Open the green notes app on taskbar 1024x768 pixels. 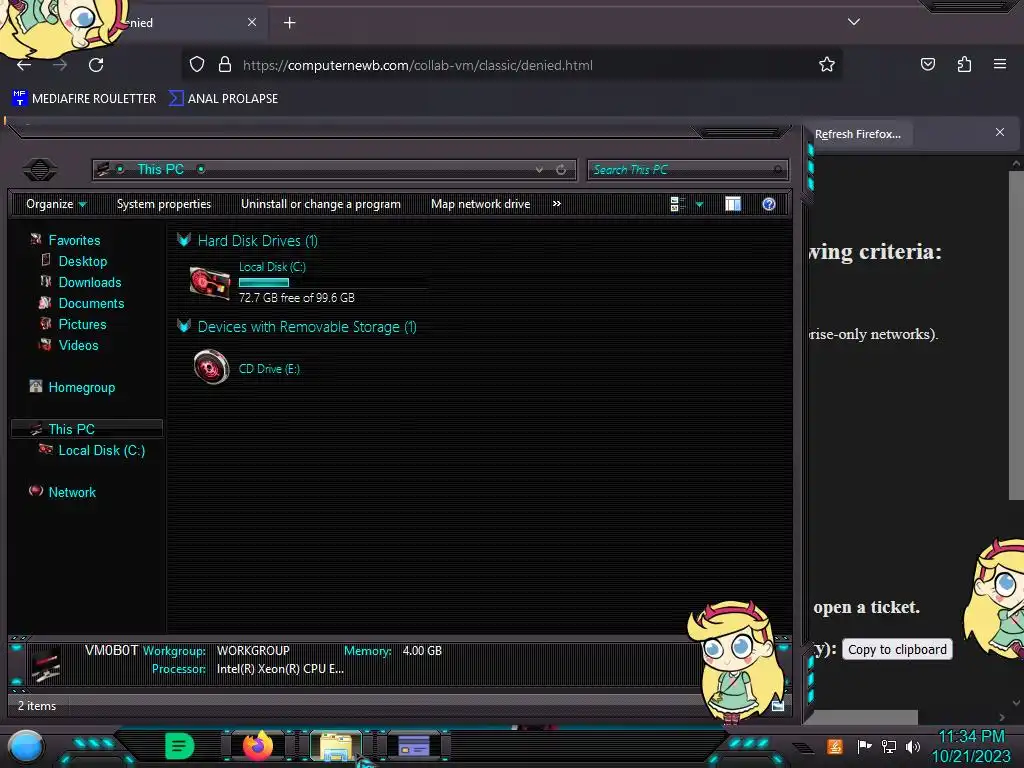click(x=180, y=746)
